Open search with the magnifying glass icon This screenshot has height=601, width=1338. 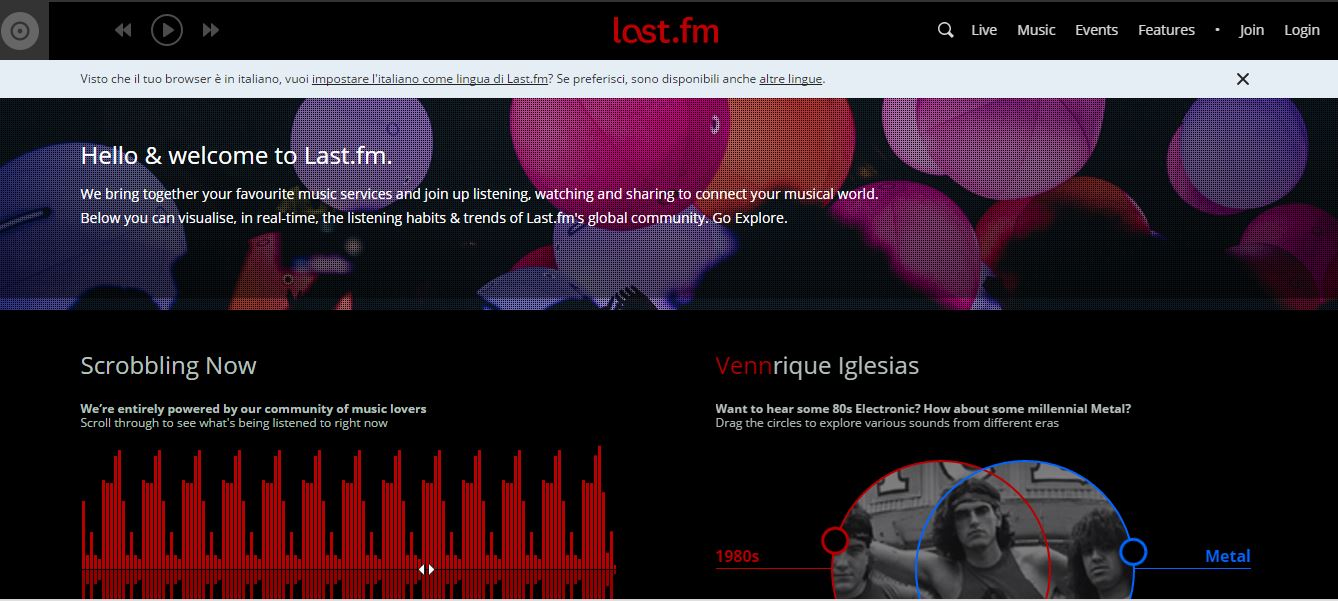click(945, 30)
